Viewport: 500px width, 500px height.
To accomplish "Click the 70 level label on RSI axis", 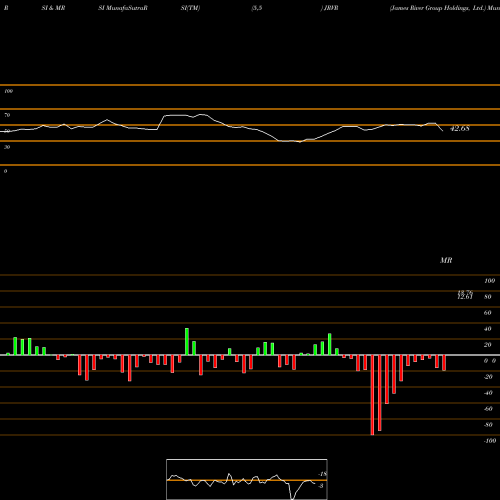I will click(7, 115).
